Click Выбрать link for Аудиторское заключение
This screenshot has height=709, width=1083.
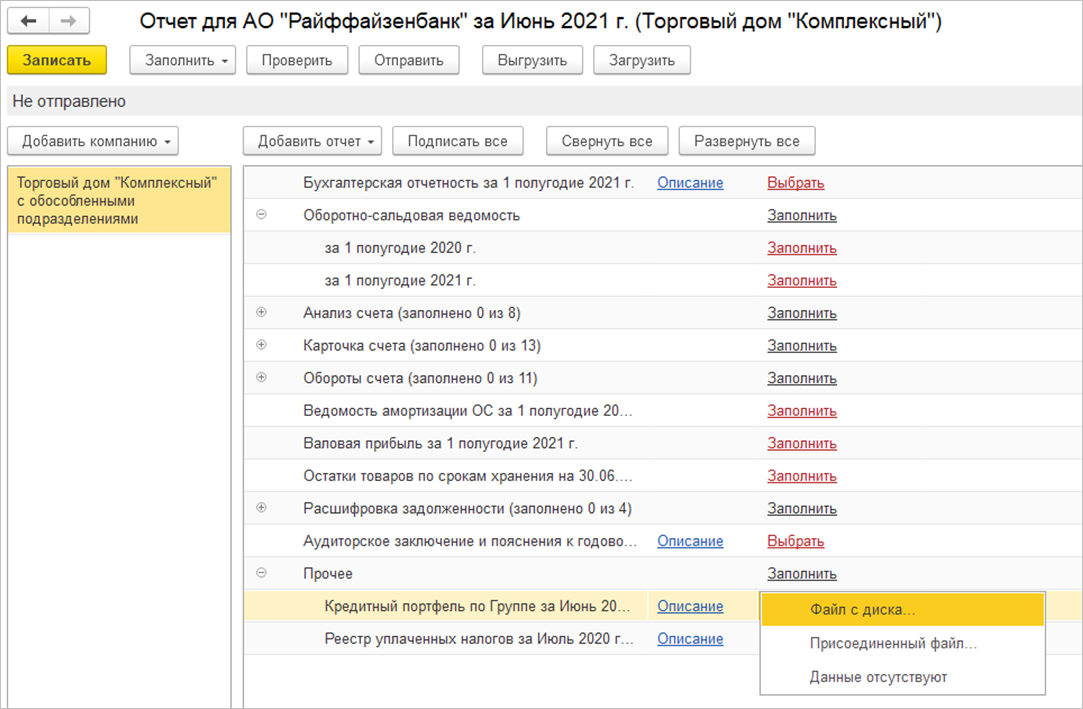tap(796, 541)
